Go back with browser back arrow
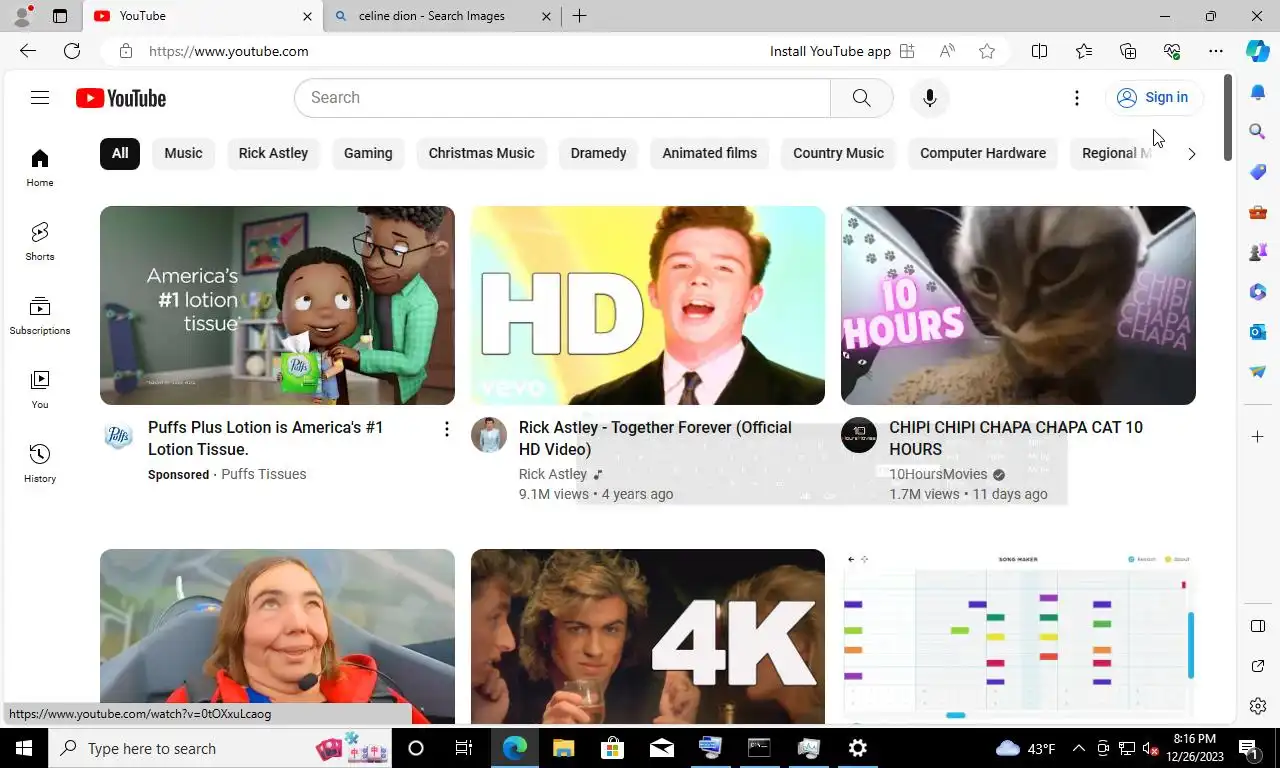The height and width of the screenshot is (768, 1280). click(28, 51)
